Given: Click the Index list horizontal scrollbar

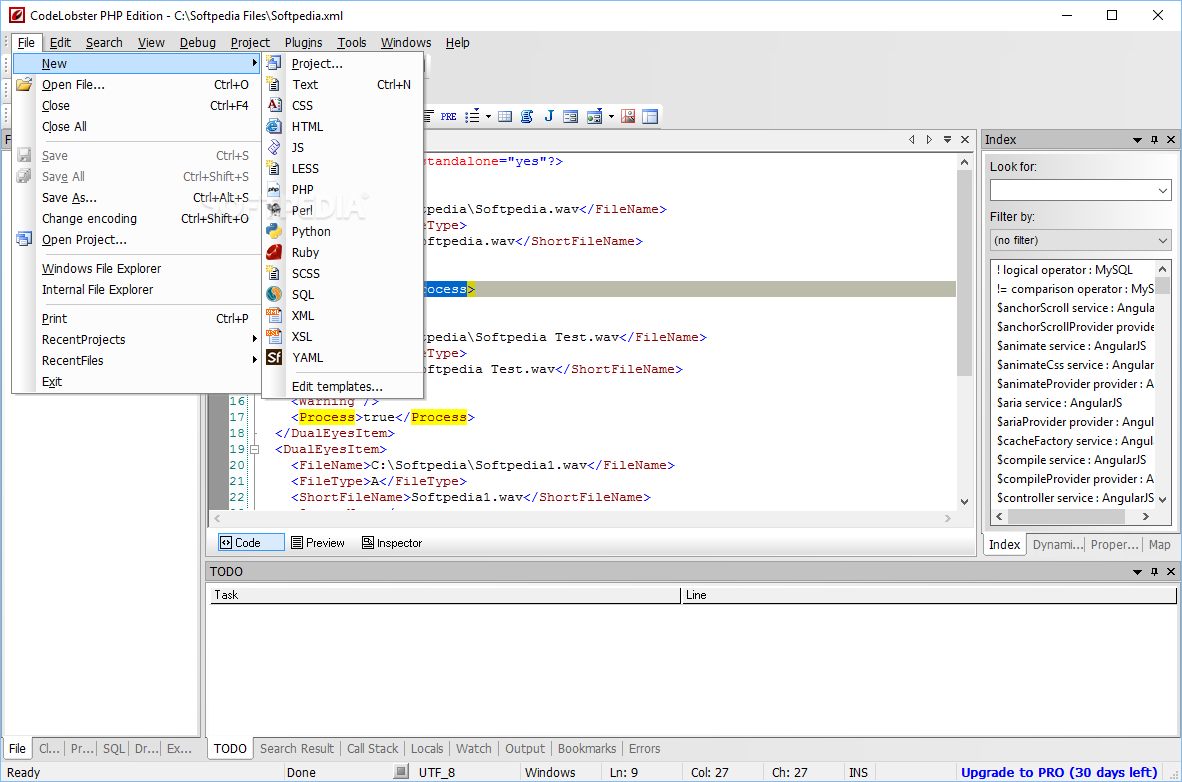Looking at the screenshot, I should [x=1066, y=517].
